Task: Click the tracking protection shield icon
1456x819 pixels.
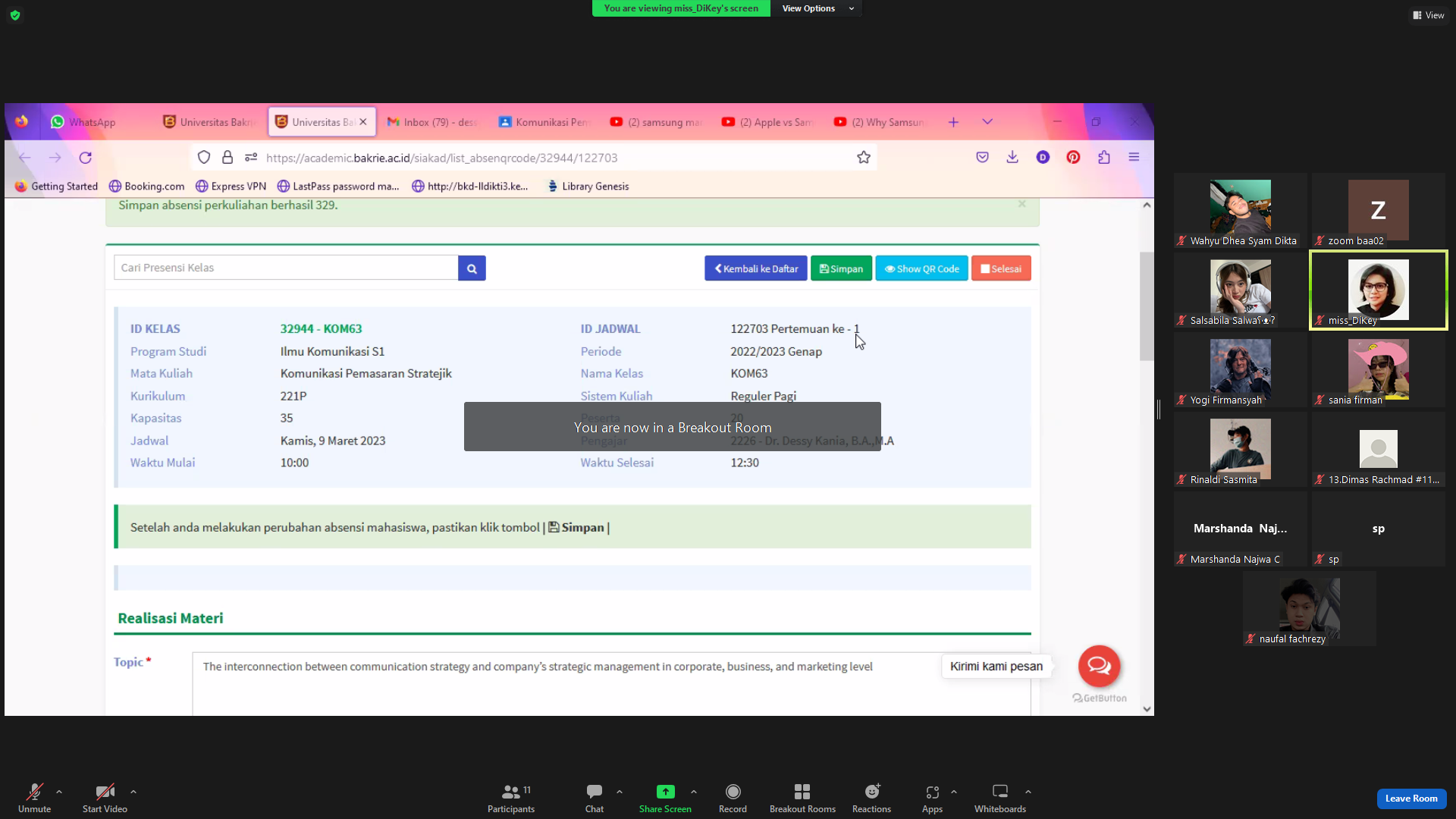Action: coord(204,158)
